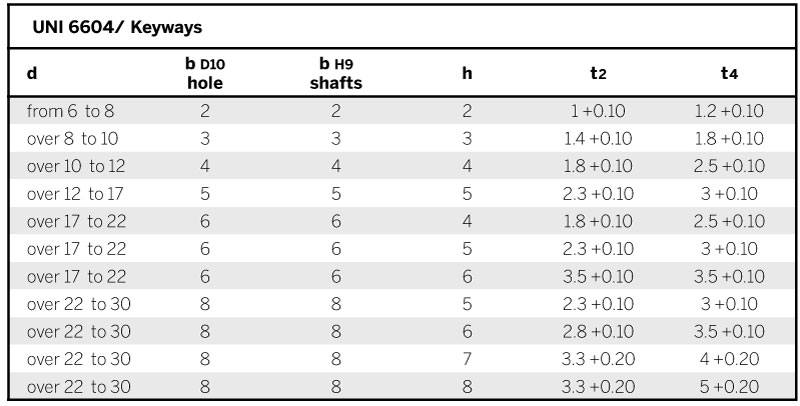Viewport: 800px width, 406px height.
Task: Select the "t2" column header
Action: [598, 74]
